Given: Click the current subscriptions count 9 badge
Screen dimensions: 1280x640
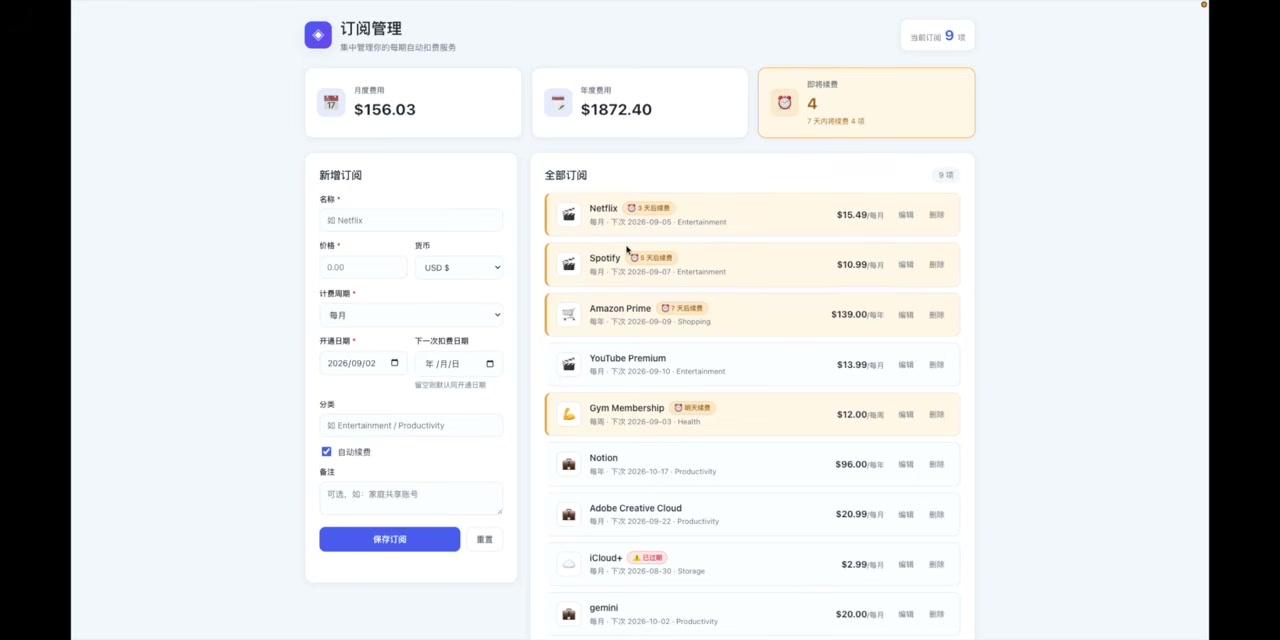Looking at the screenshot, I should click(938, 36).
